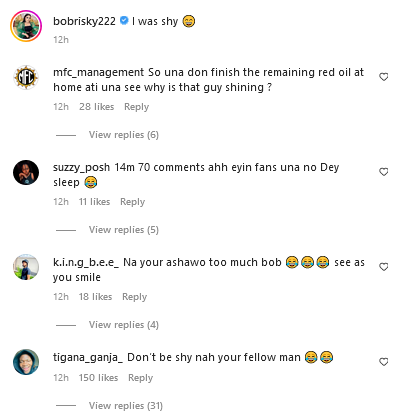This screenshot has height=420, width=399.
Task: Like k.i.n.g_b.e.e_'s comment via its heart icon
Action: [384, 267]
